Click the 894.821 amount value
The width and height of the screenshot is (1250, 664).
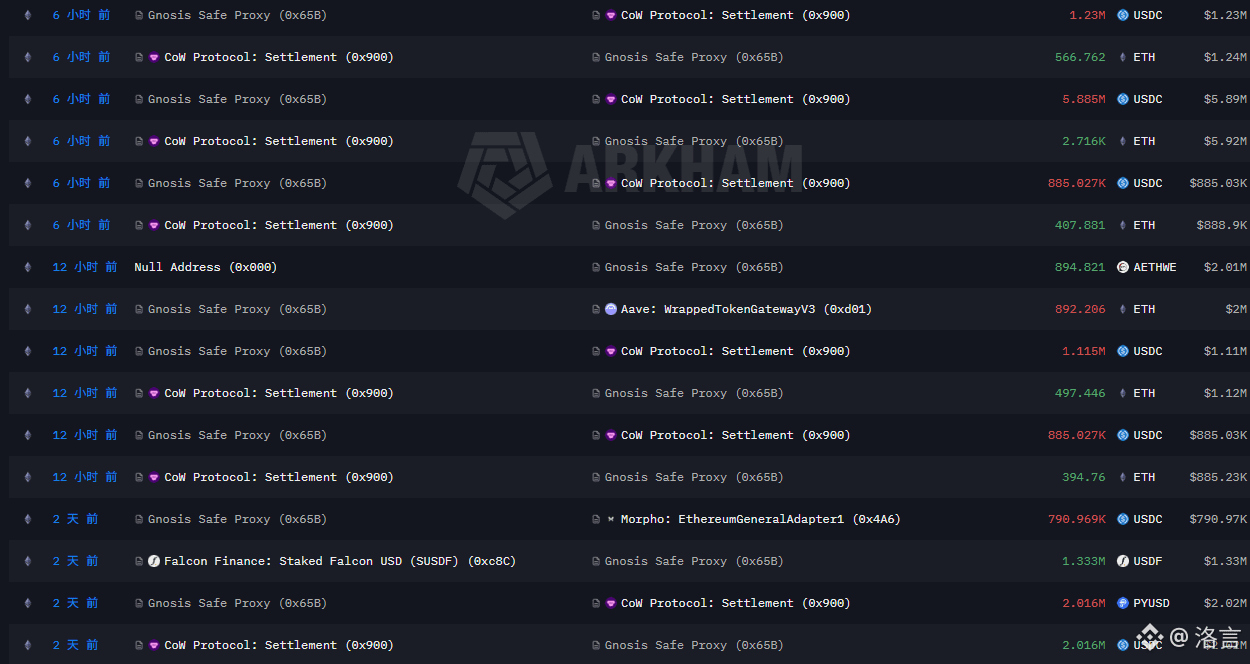1080,267
